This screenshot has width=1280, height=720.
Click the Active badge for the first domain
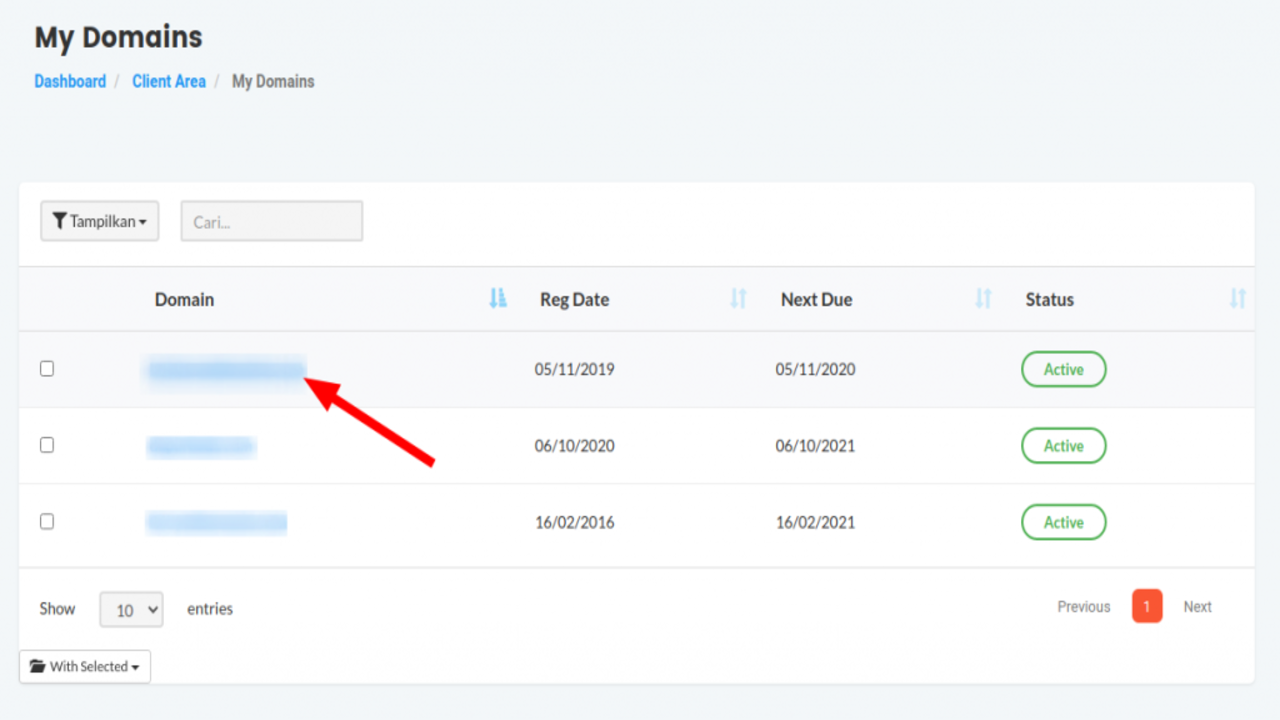click(1063, 369)
